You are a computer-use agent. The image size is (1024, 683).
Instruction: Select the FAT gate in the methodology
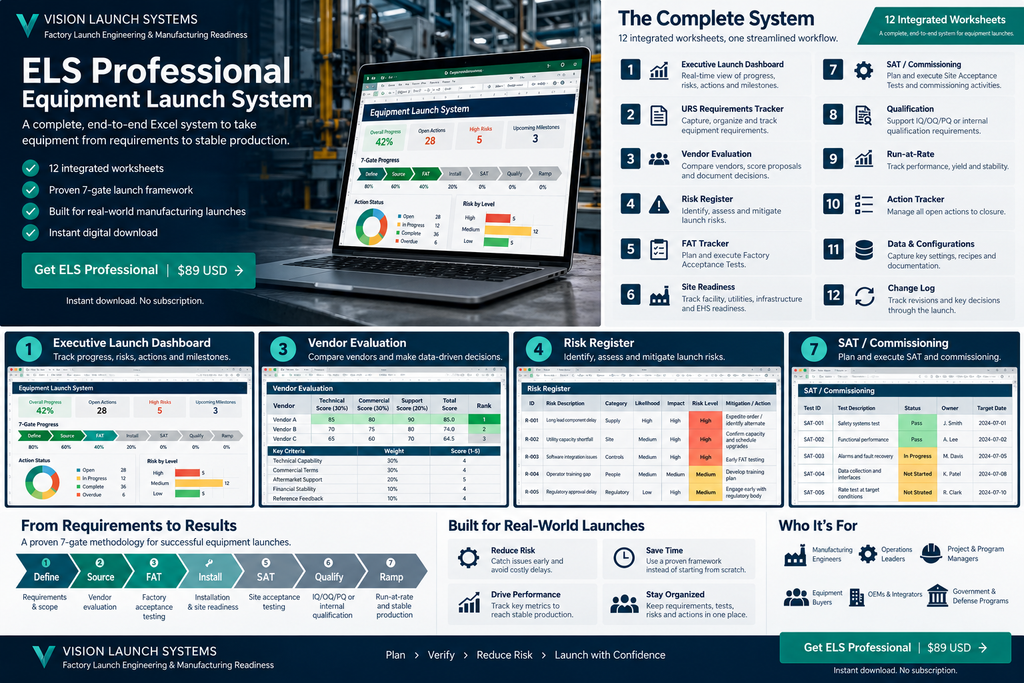click(154, 571)
